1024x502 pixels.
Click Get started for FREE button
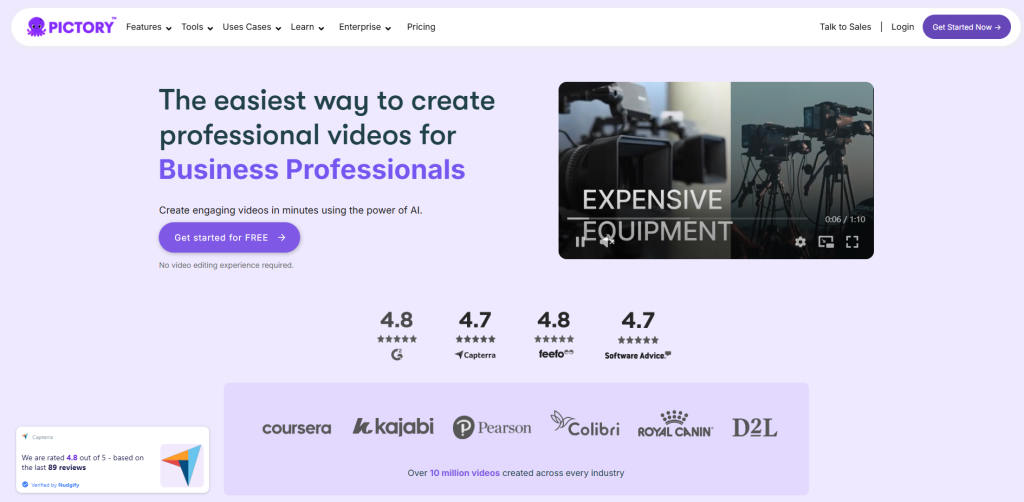point(229,238)
